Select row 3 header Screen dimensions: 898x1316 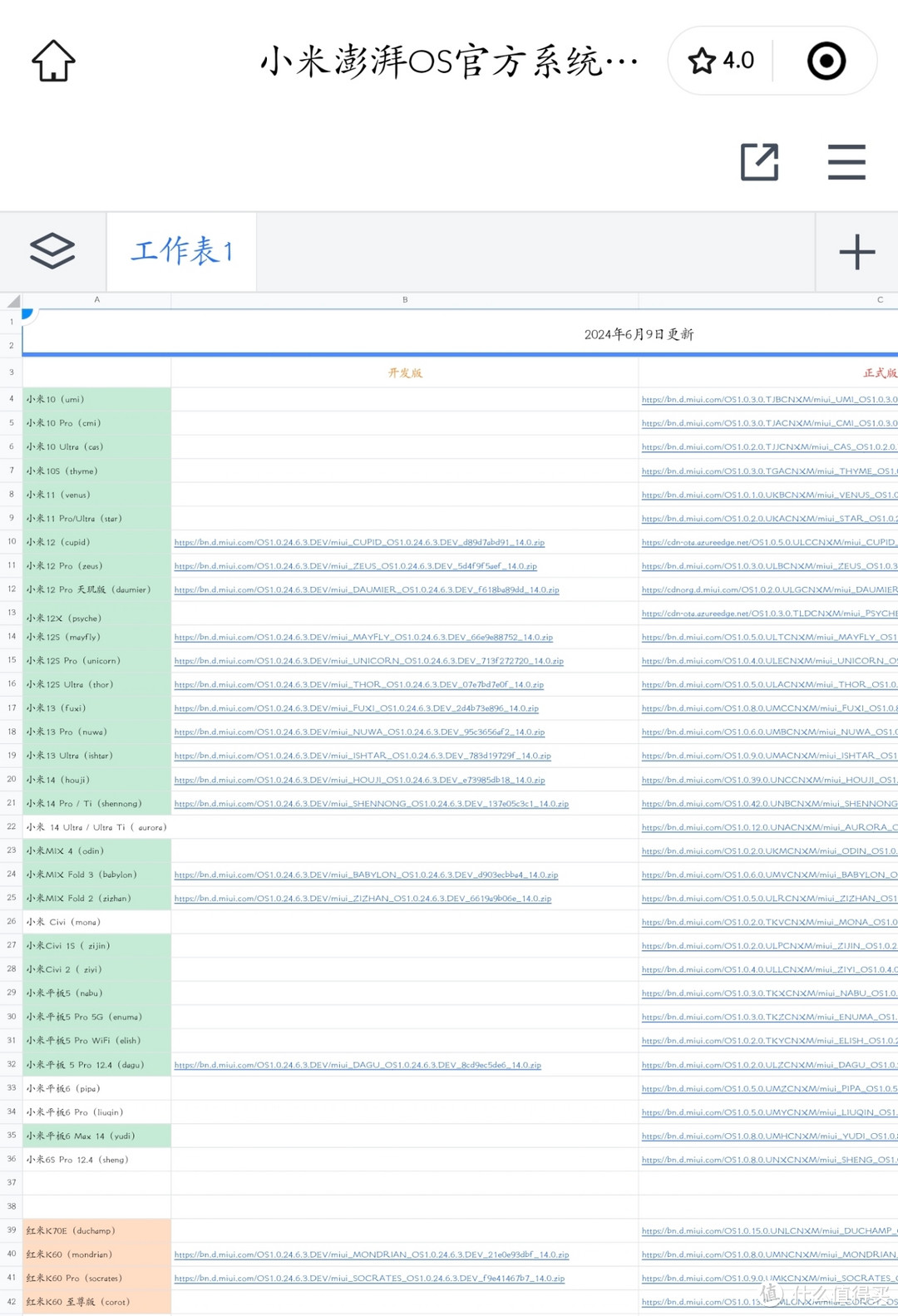(x=12, y=372)
